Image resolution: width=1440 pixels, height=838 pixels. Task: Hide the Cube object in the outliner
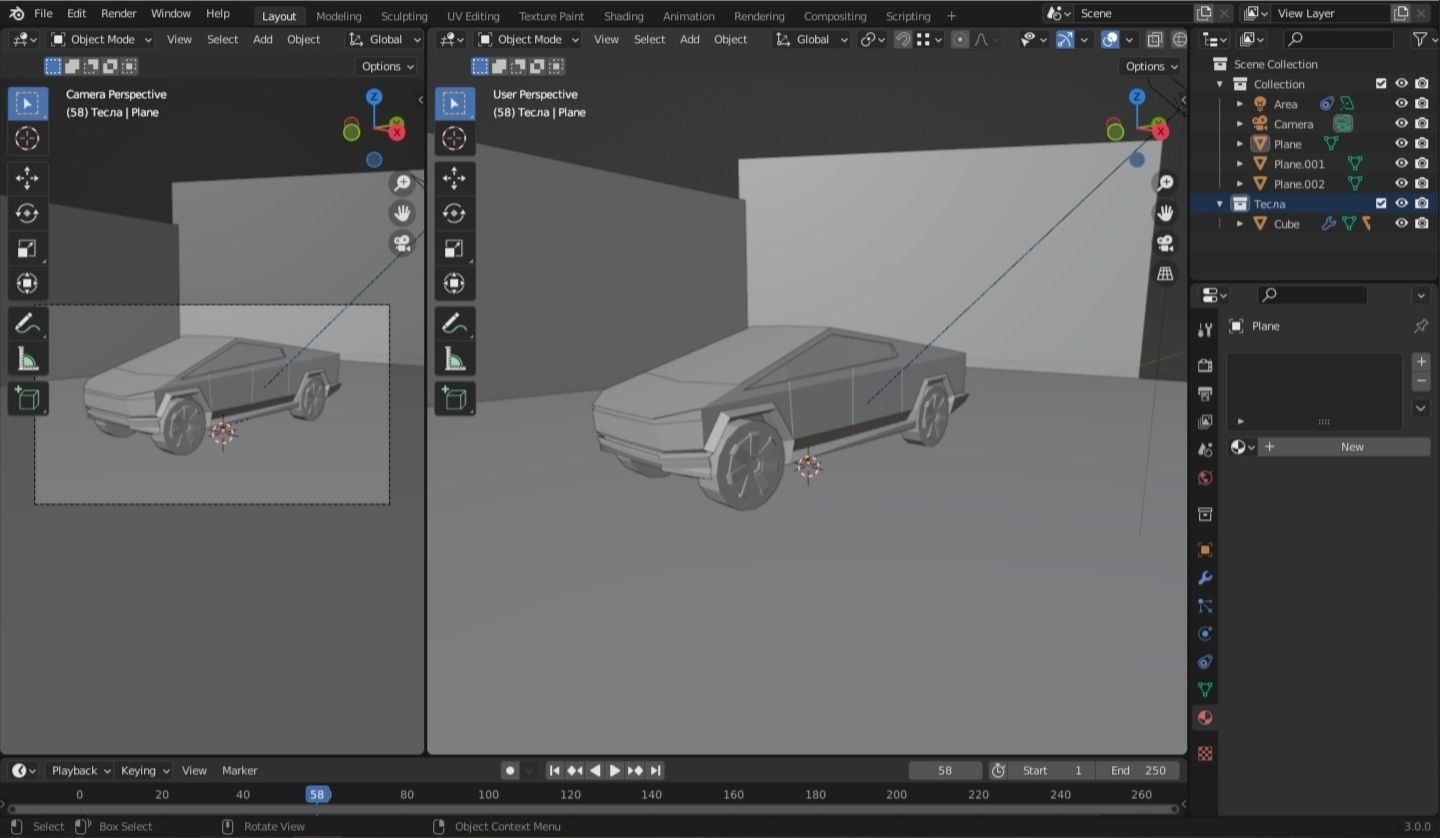pyautogui.click(x=1401, y=224)
